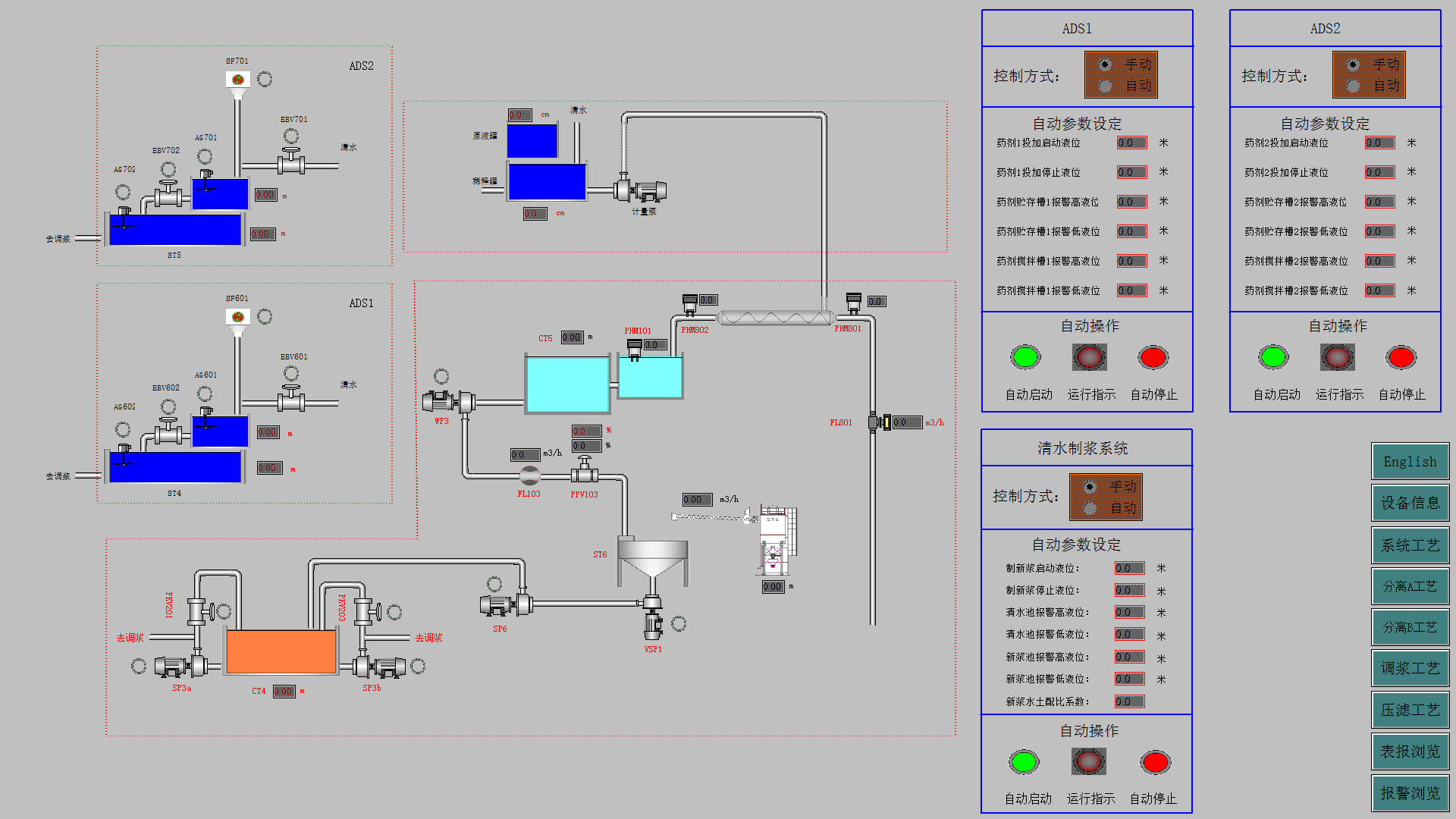This screenshot has height=819, width=1456.
Task: Toggle ADS1 控制方式 手动 radio button
Action: [x=1100, y=68]
